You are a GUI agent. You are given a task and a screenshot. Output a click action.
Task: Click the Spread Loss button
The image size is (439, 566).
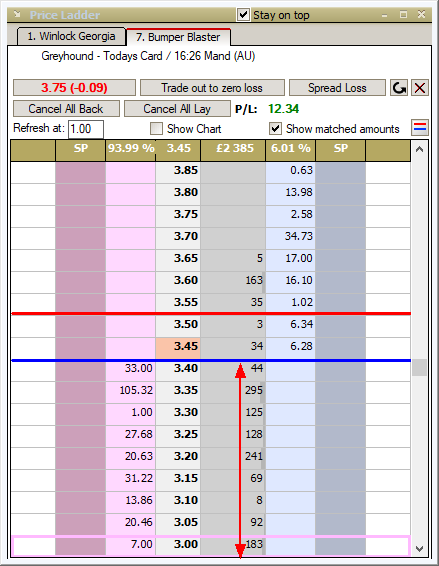click(x=337, y=88)
